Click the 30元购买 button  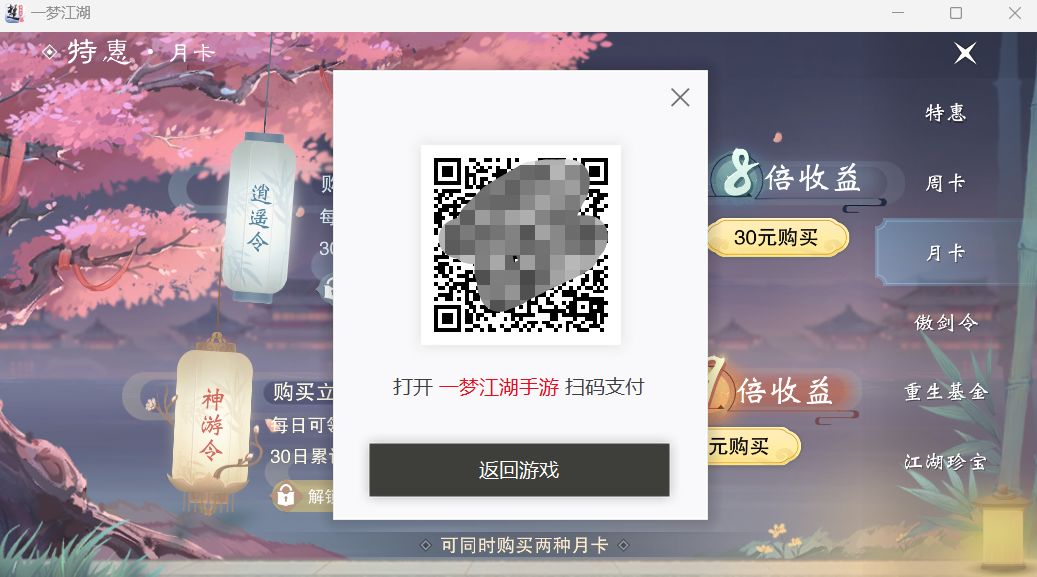point(777,238)
